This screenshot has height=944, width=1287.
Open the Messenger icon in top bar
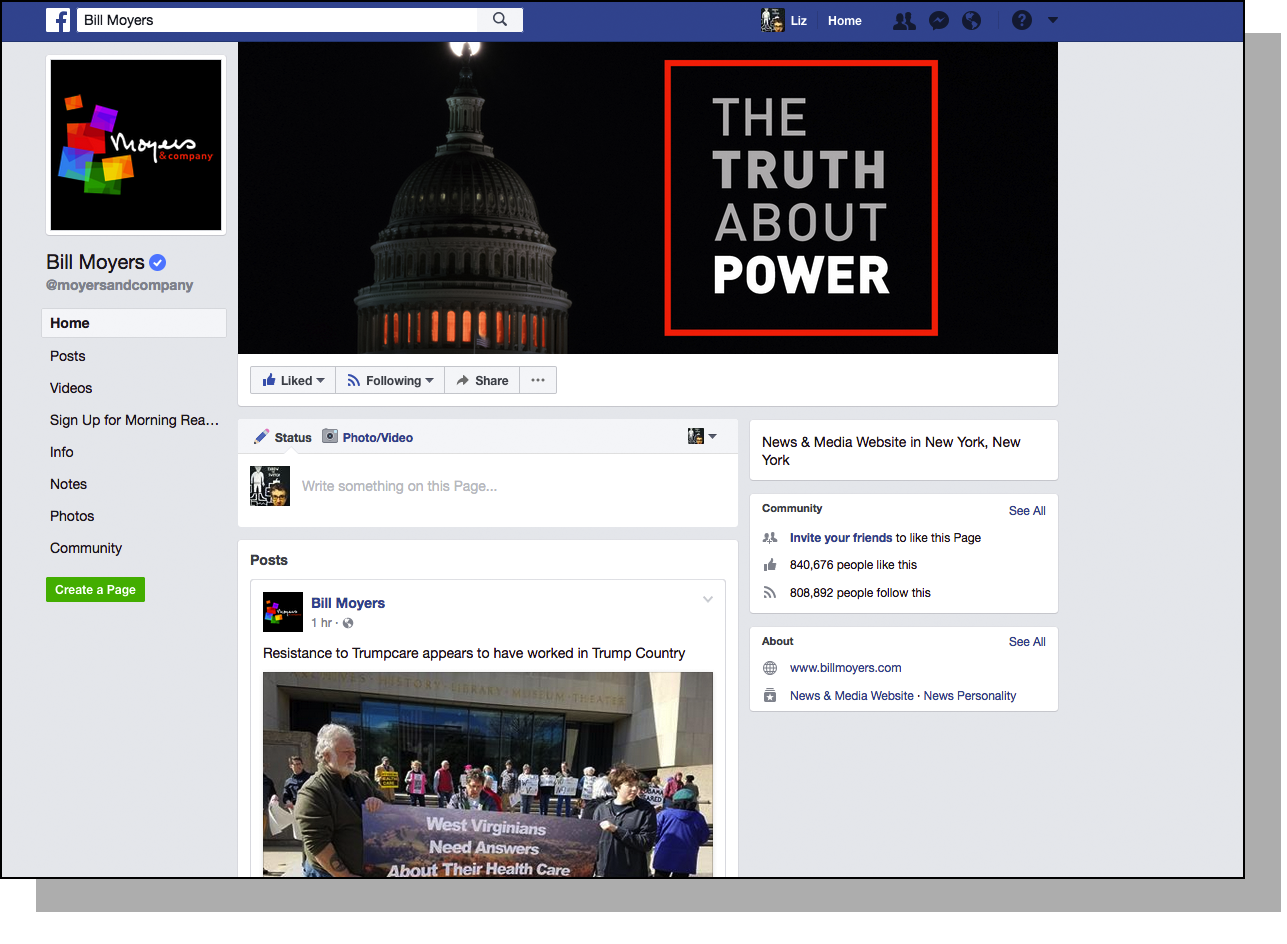pos(938,20)
